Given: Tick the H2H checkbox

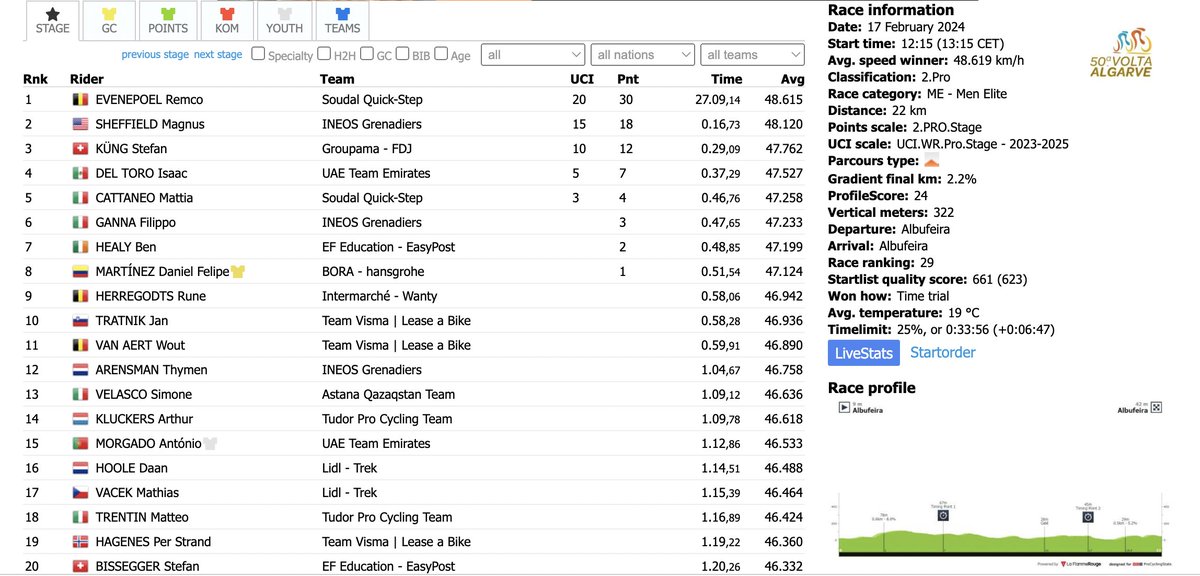Looking at the screenshot, I should point(324,54).
